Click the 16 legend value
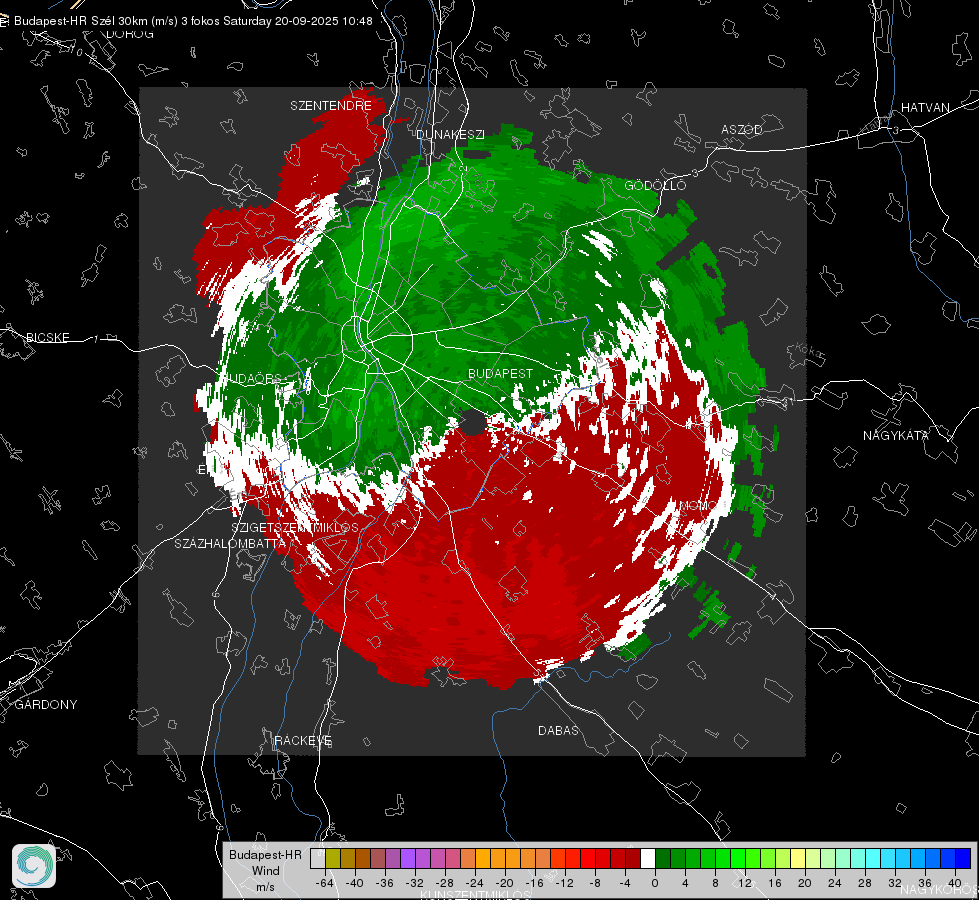This screenshot has height=900, width=979. pyautogui.click(x=775, y=883)
